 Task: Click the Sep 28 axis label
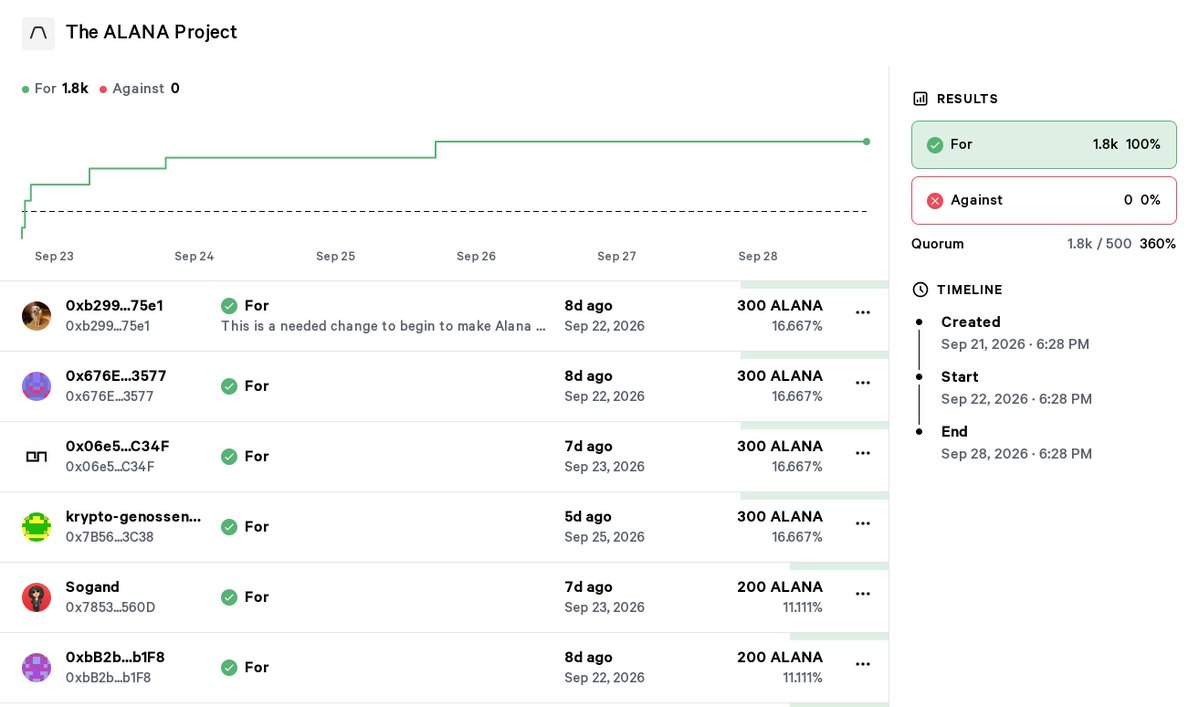click(x=758, y=256)
